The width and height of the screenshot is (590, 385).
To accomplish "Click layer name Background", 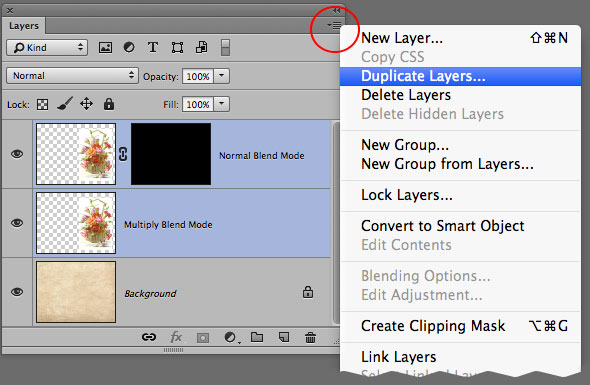I will click(x=150, y=294).
